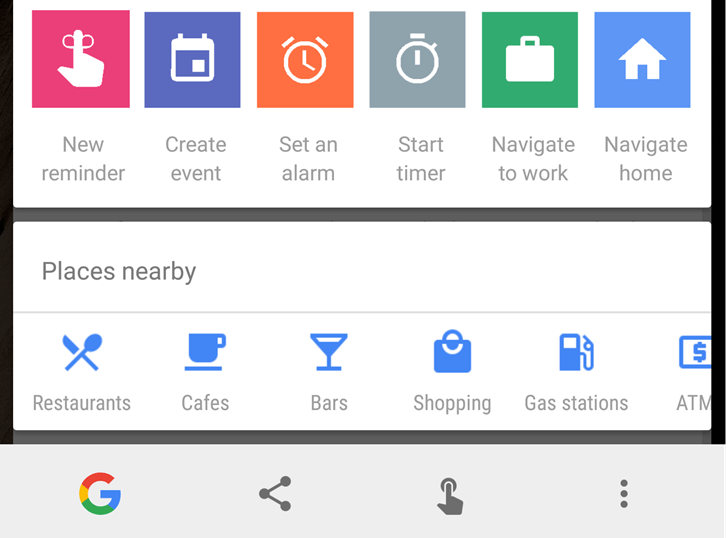
Task: Tap the Restaurants text label
Action: 82,403
